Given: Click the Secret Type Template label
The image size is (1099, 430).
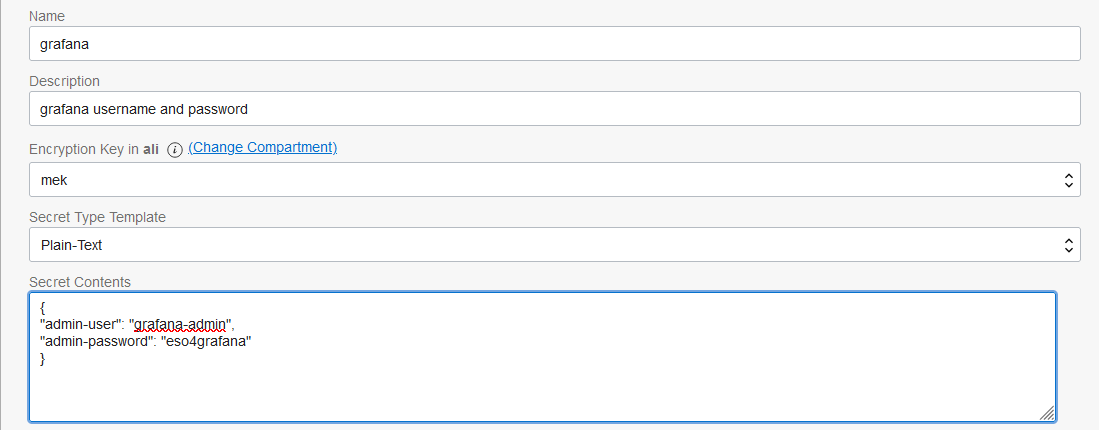Looking at the screenshot, I should (x=97, y=217).
